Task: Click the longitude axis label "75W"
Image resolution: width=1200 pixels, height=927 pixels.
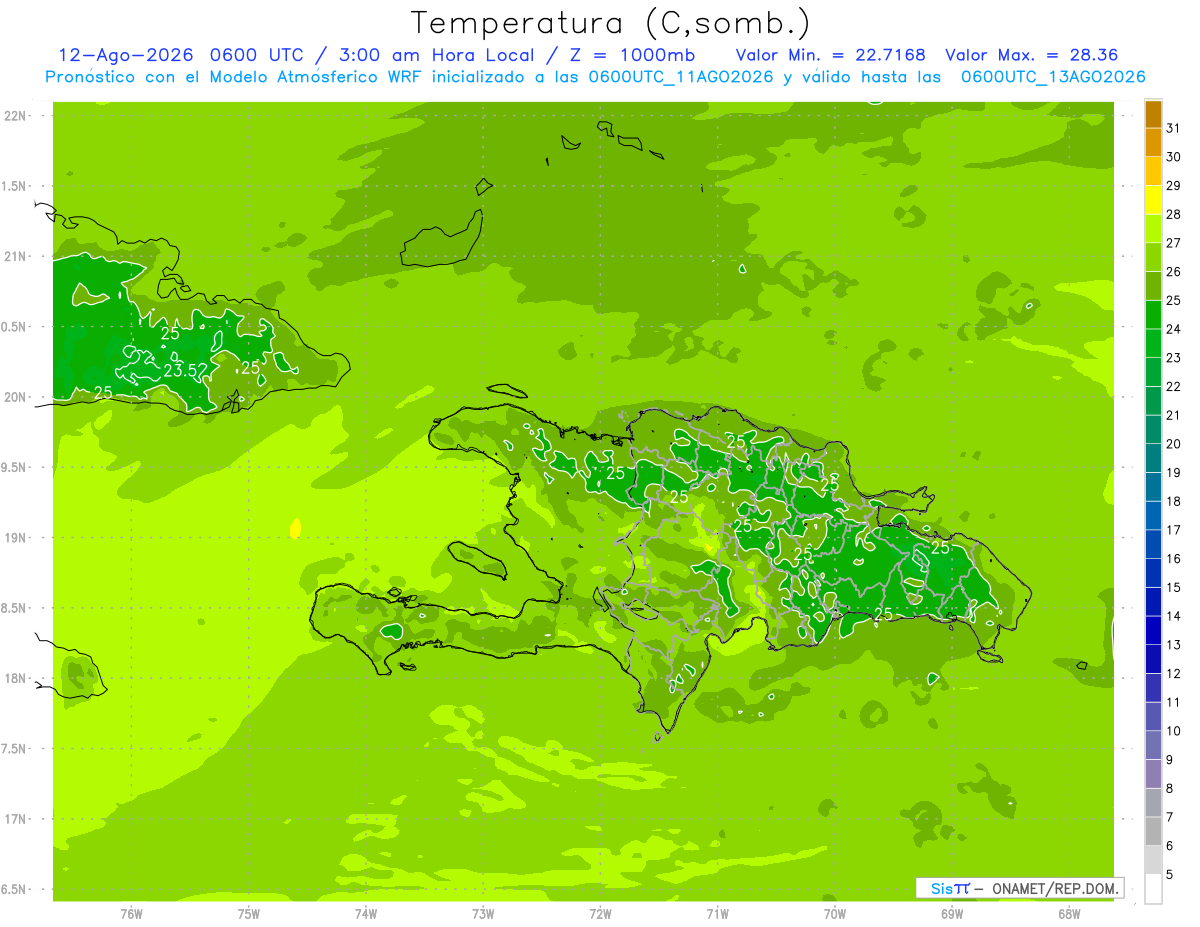Action: (x=248, y=913)
